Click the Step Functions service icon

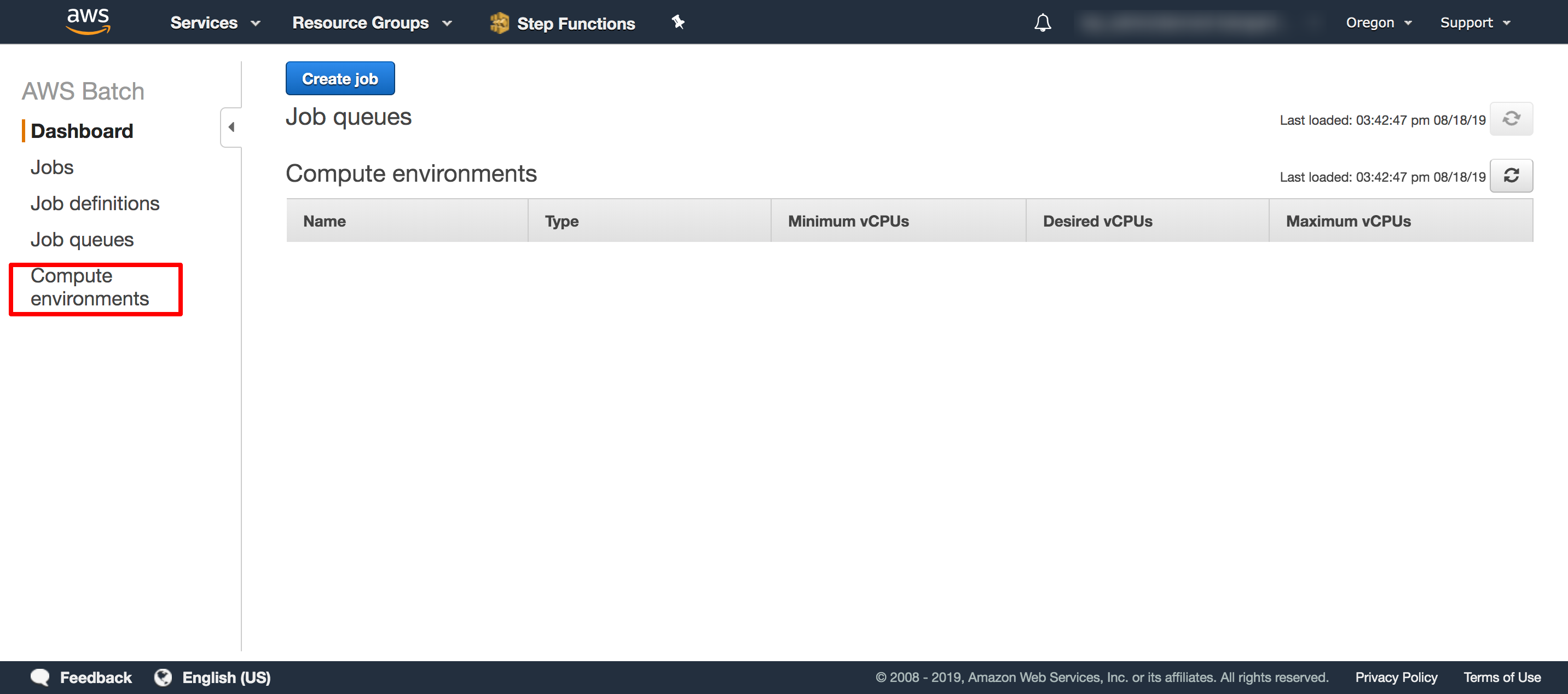pos(498,22)
